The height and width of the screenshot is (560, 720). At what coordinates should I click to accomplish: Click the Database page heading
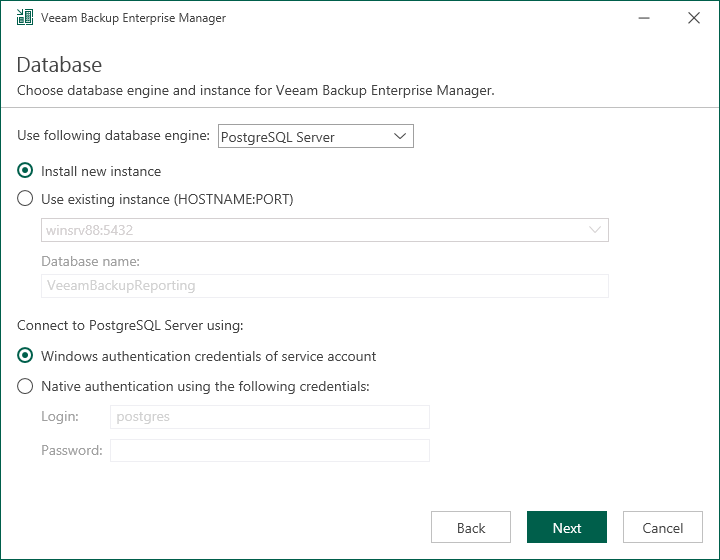tap(60, 66)
